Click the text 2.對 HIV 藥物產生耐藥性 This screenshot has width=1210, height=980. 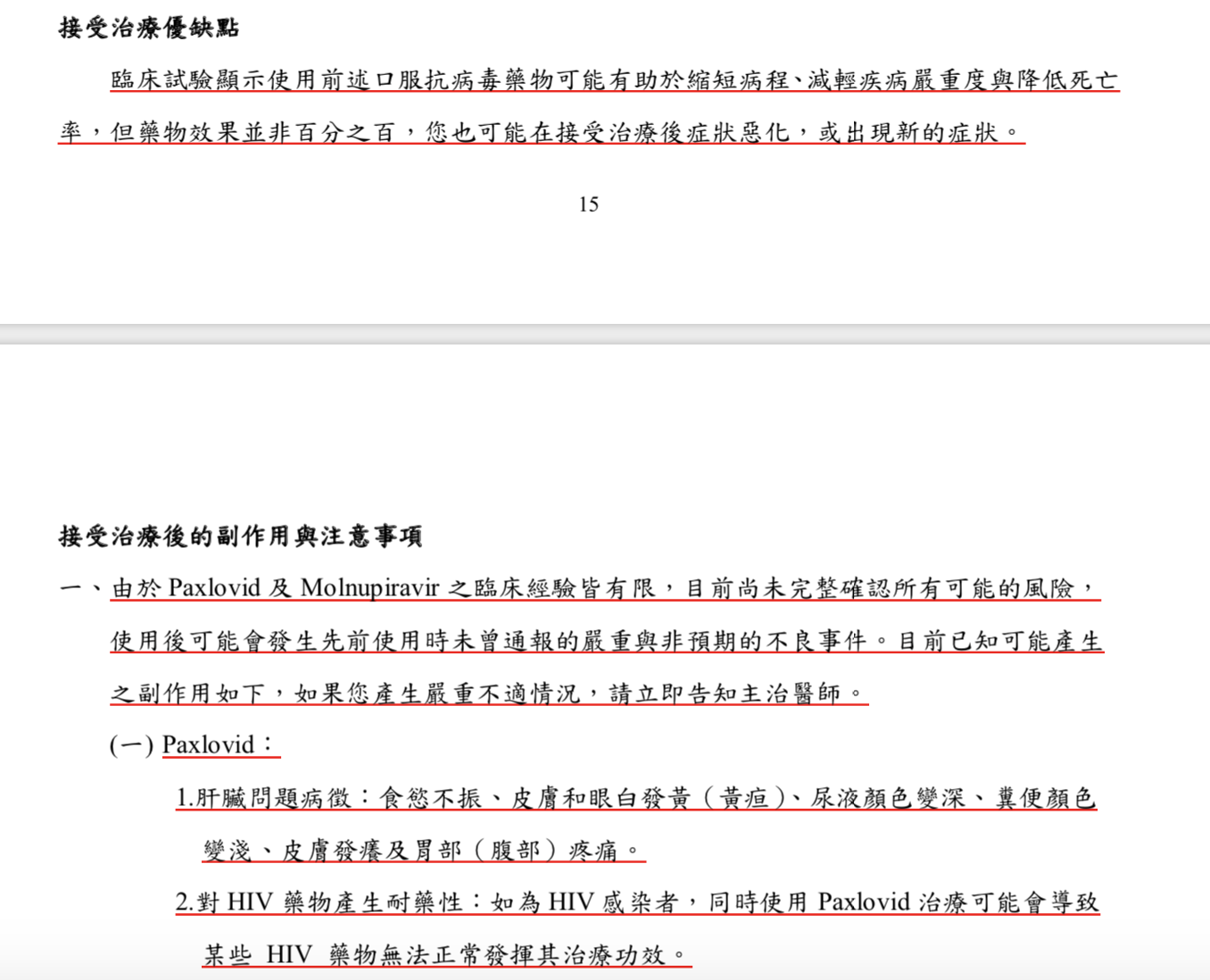click(x=319, y=903)
